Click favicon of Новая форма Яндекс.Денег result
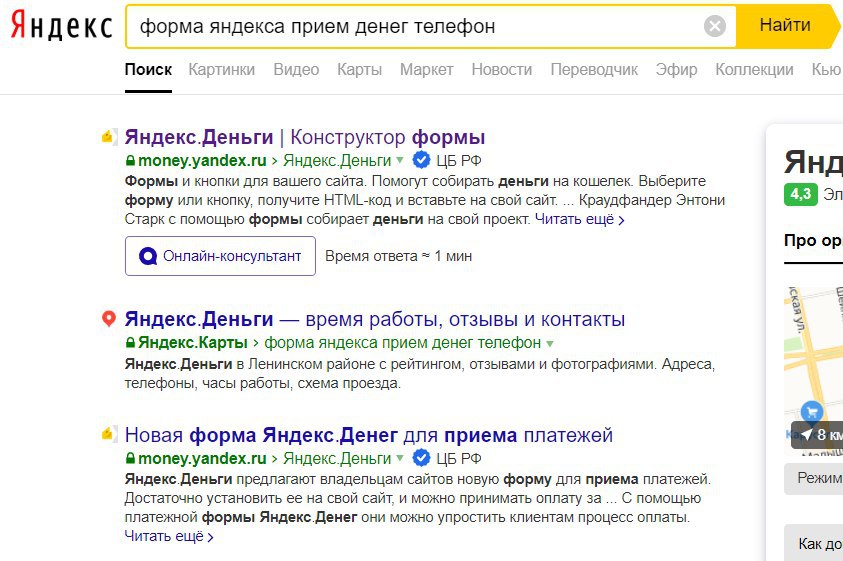The height and width of the screenshot is (561, 843). [109, 435]
